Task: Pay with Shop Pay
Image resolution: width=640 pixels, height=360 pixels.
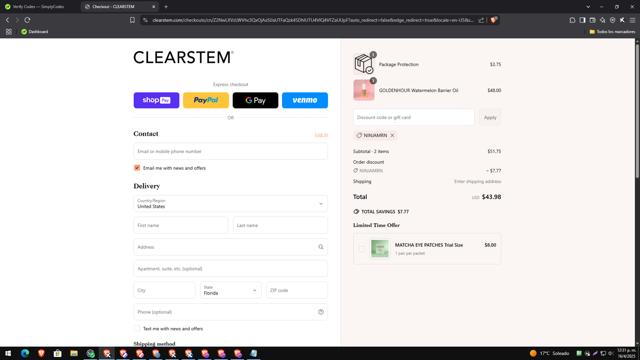Action: click(x=156, y=100)
